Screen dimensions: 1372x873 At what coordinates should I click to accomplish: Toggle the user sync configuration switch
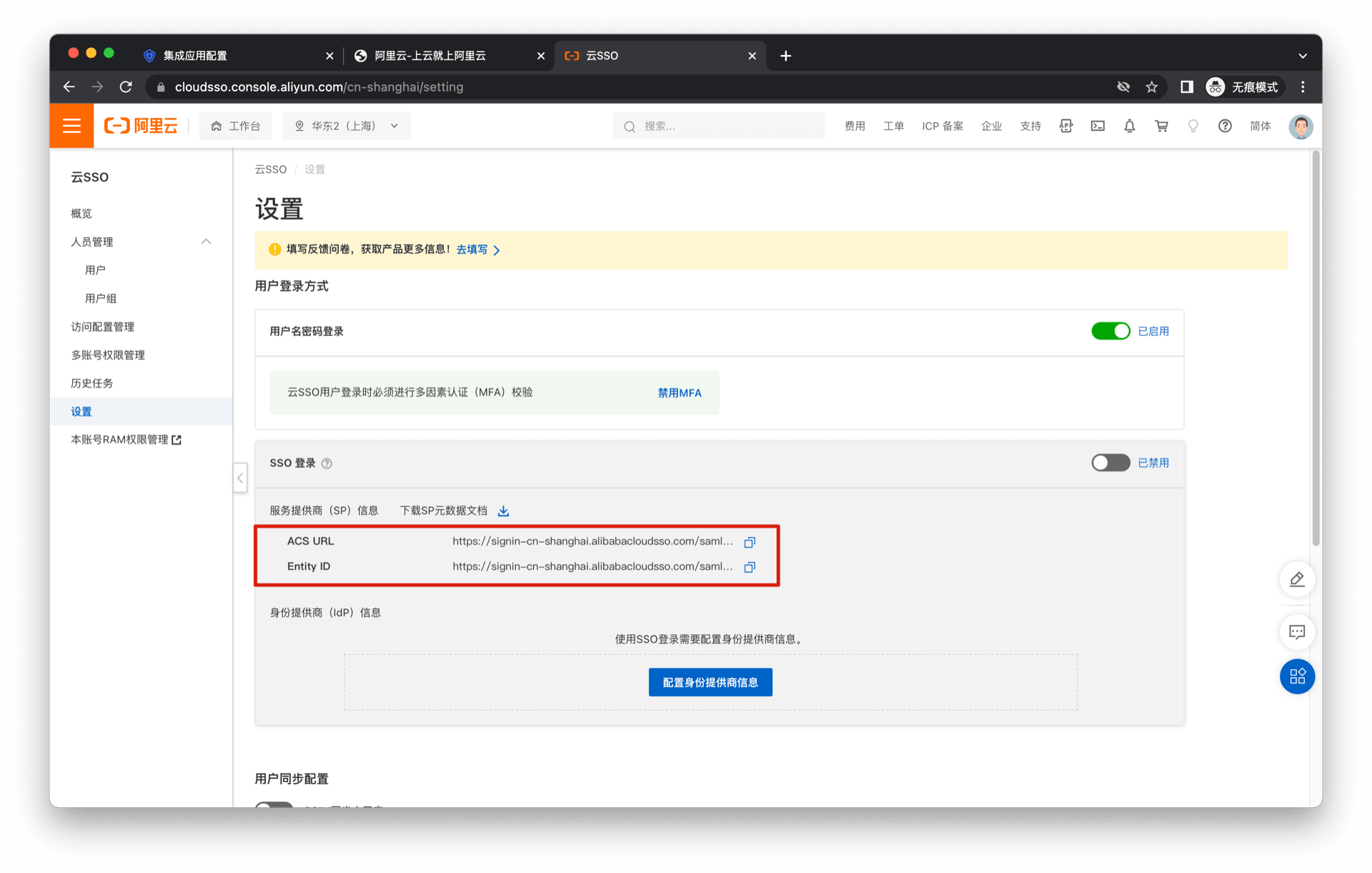274,805
